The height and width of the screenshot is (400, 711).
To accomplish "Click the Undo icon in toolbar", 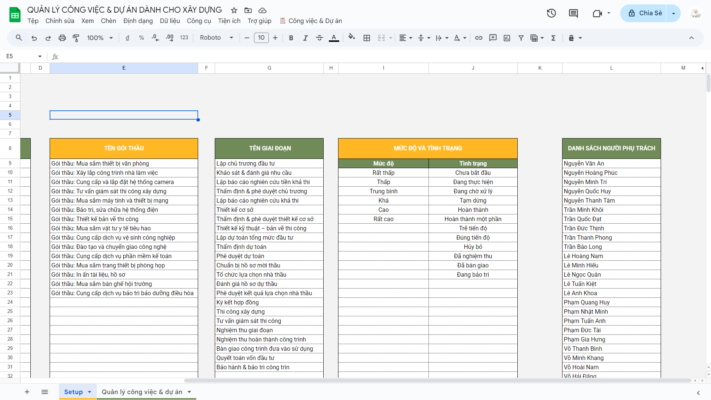I will [x=35, y=38].
